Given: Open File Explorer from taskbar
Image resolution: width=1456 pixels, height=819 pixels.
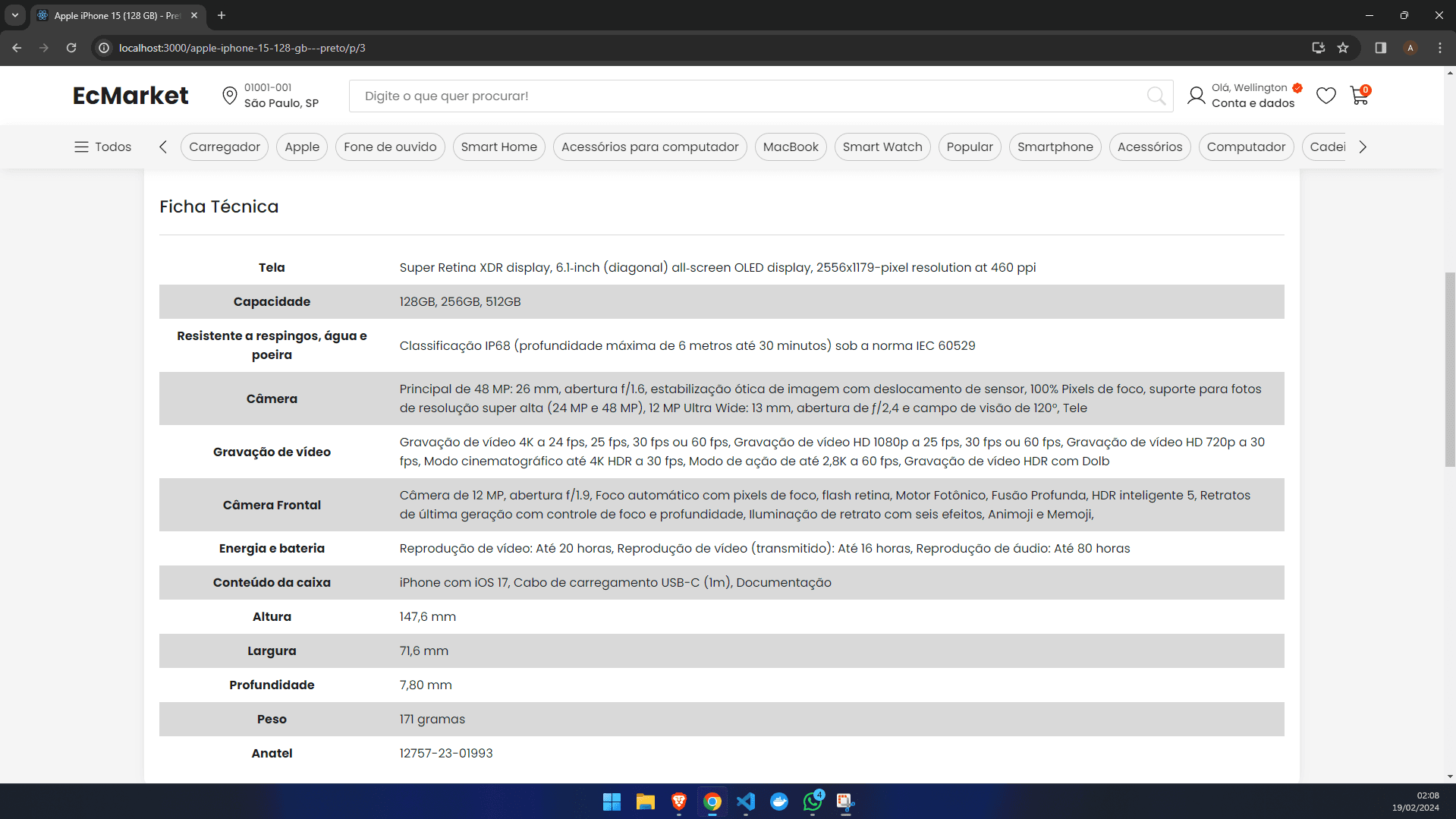Looking at the screenshot, I should click(645, 802).
